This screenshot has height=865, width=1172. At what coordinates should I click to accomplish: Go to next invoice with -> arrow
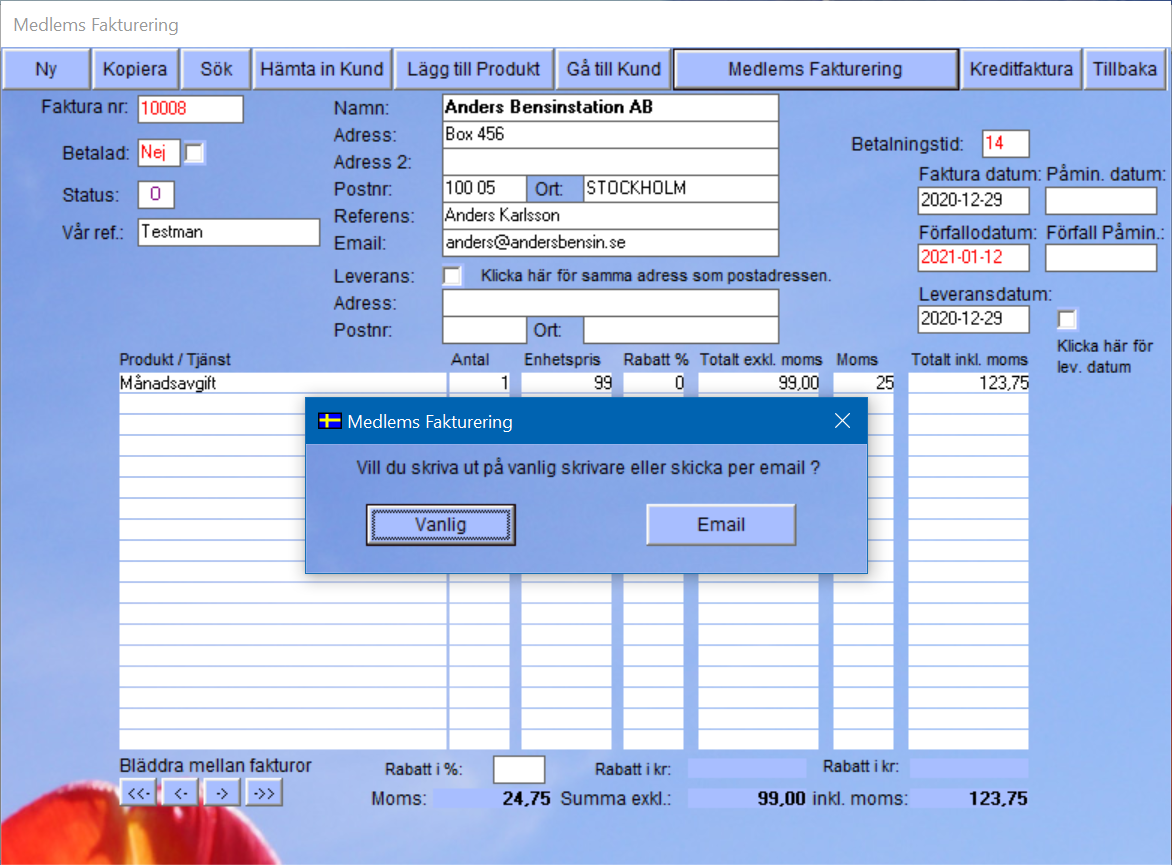pyautogui.click(x=222, y=793)
